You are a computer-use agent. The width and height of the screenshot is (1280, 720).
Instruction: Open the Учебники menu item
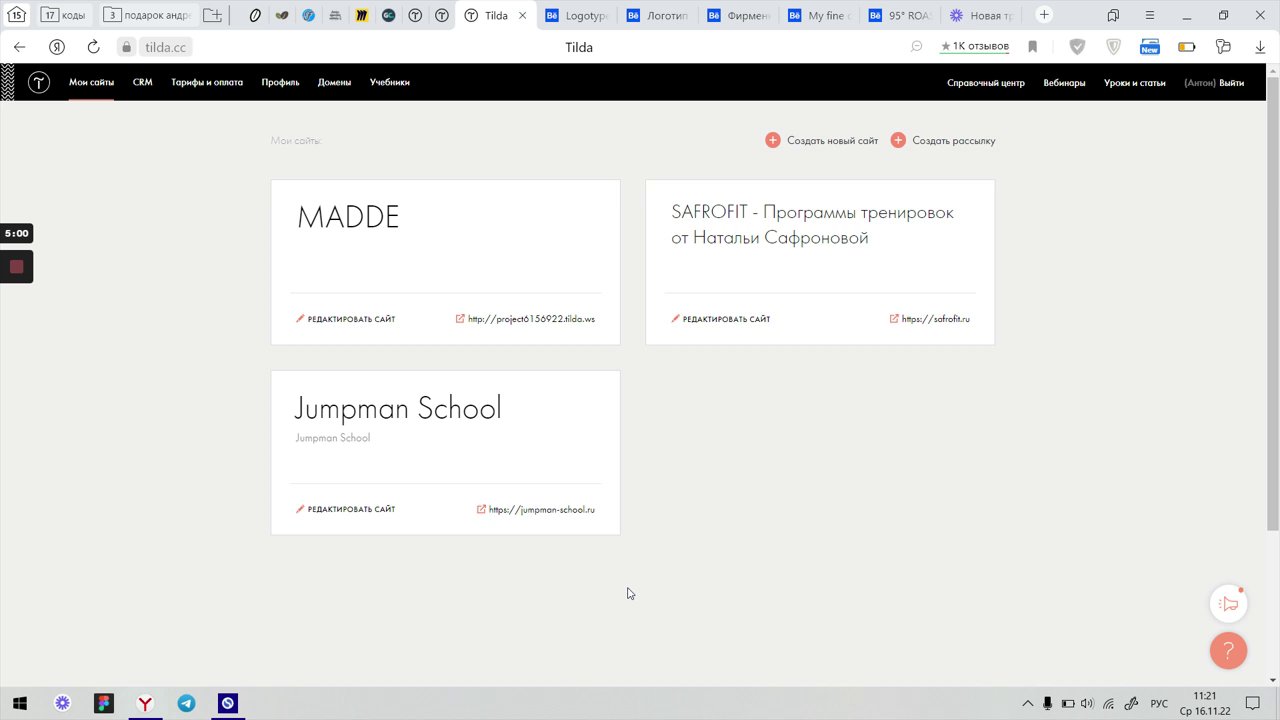point(390,83)
